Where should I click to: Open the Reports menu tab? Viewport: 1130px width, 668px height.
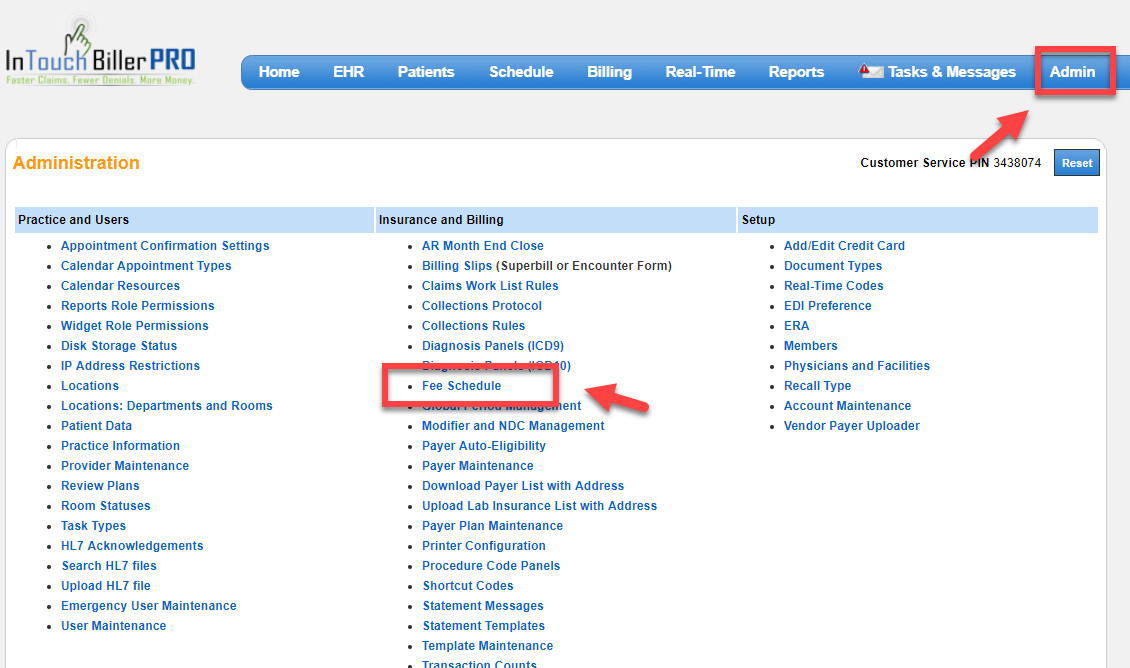pos(796,72)
